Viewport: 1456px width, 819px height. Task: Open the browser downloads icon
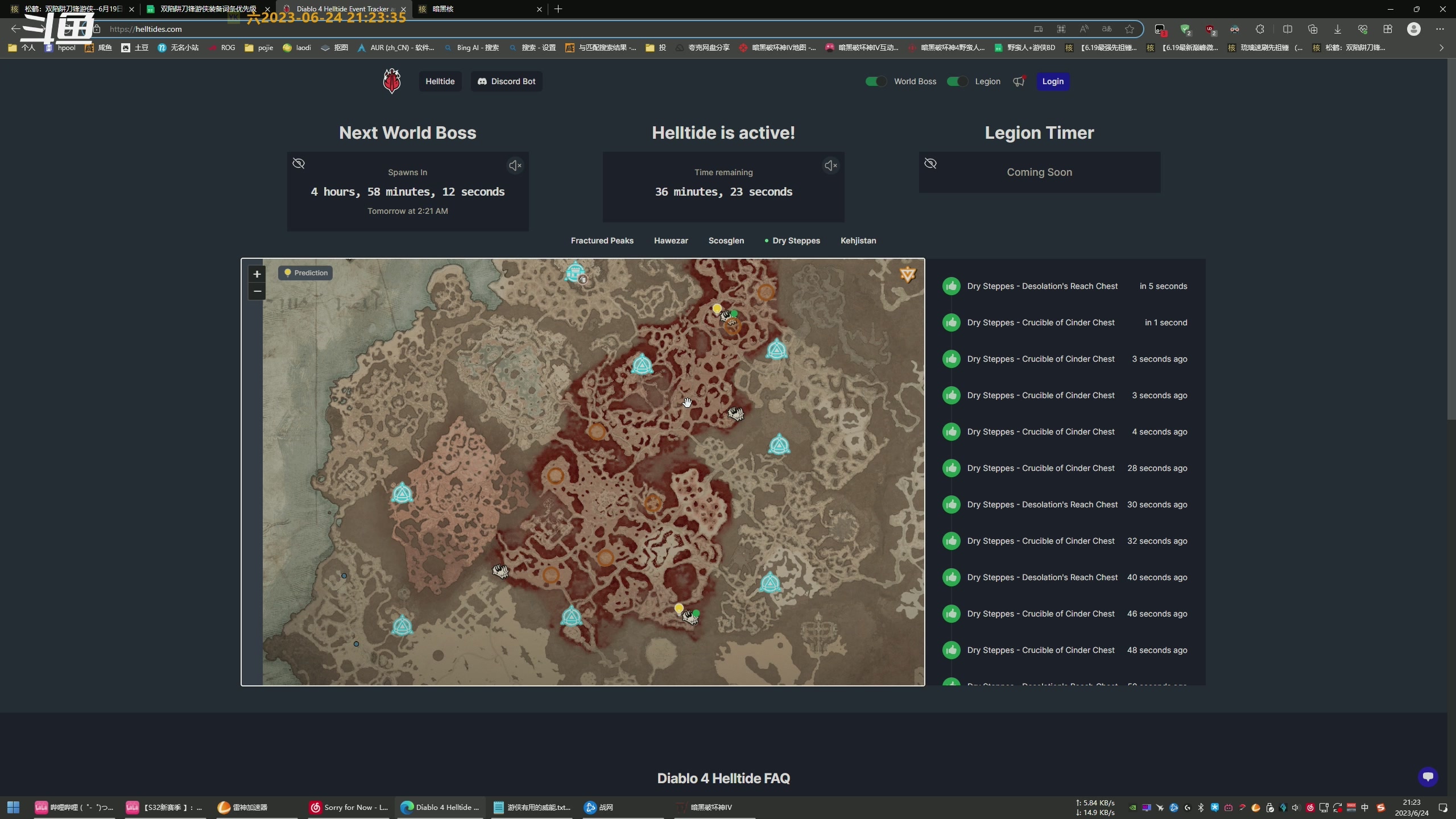click(1337, 29)
